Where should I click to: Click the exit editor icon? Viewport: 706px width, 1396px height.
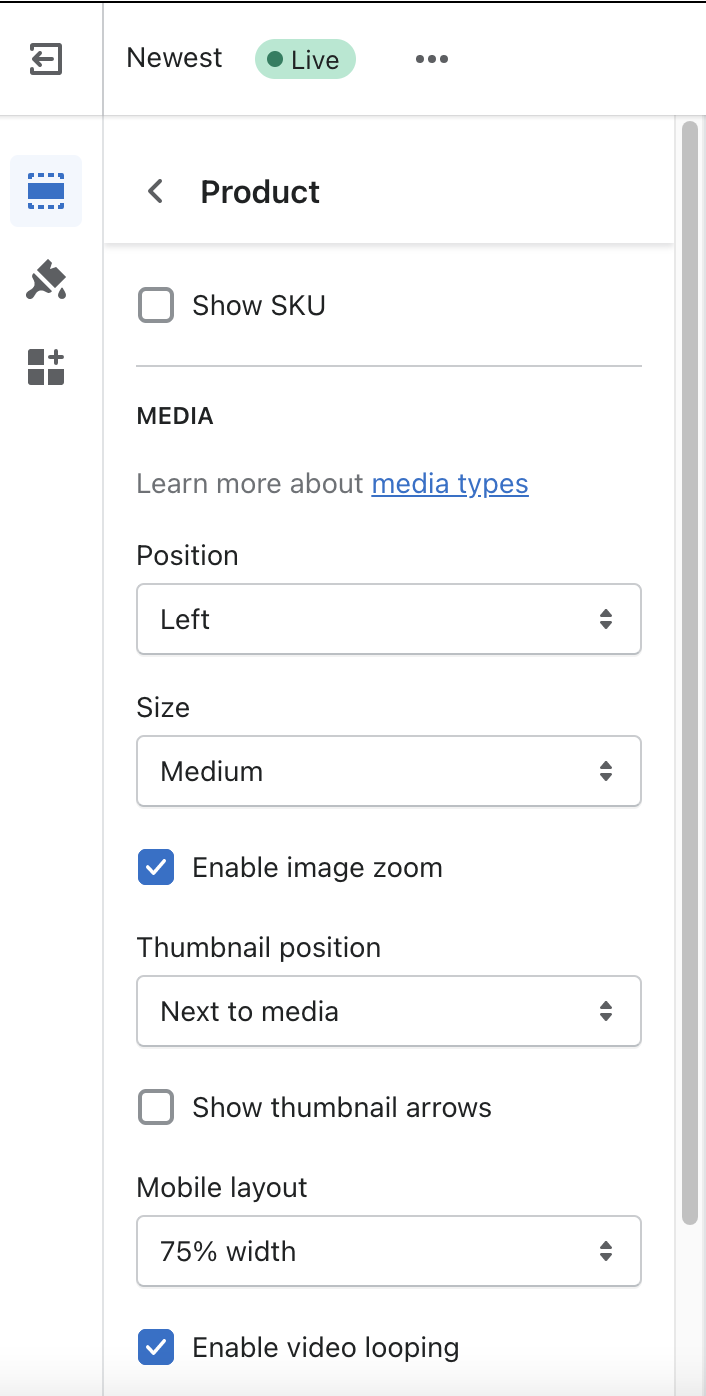coord(46,59)
